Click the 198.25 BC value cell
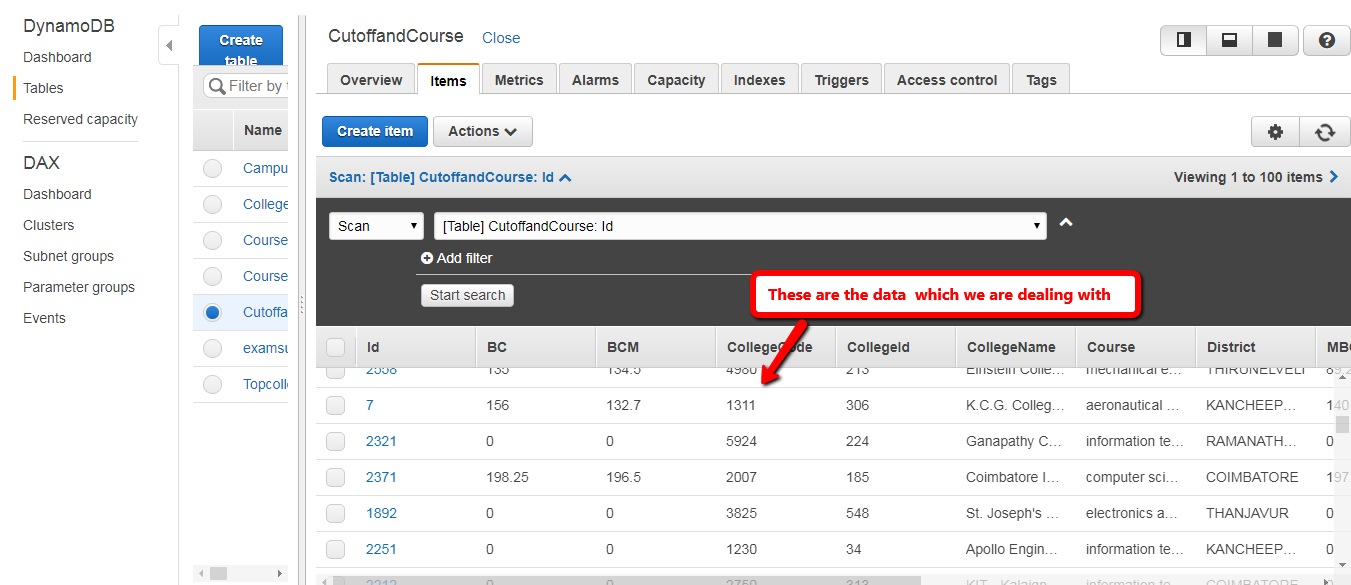 click(507, 477)
